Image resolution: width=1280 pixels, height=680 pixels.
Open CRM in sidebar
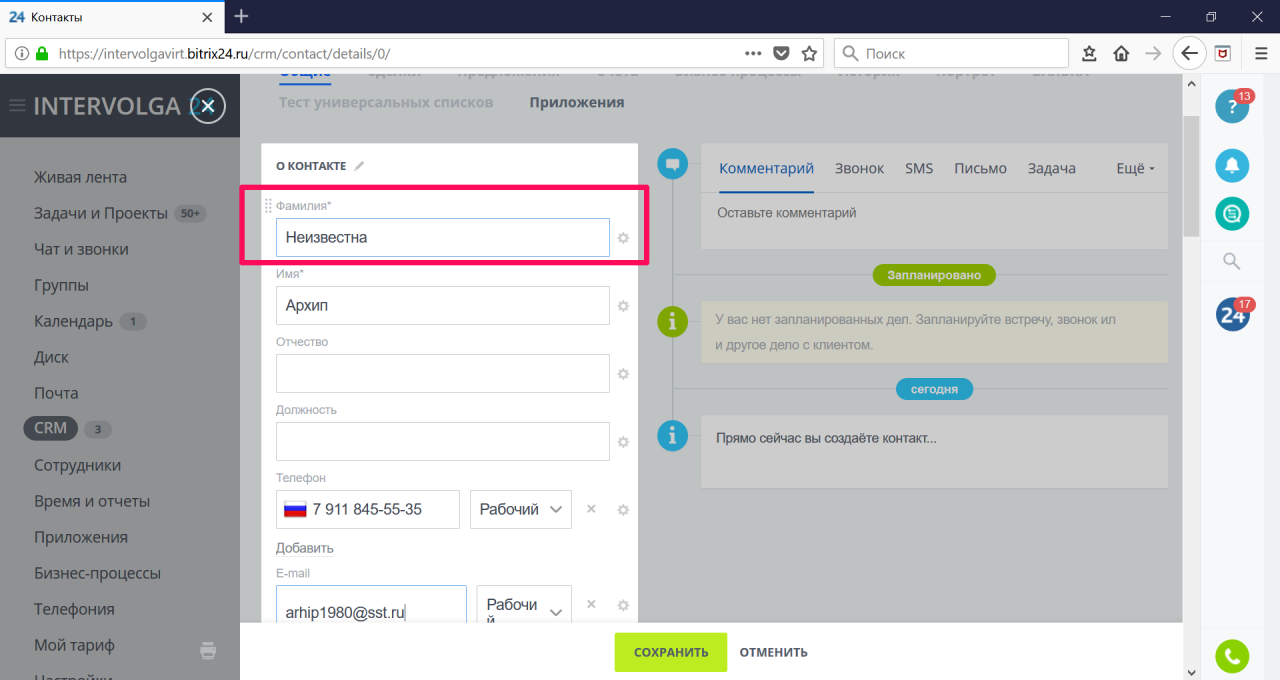point(50,428)
